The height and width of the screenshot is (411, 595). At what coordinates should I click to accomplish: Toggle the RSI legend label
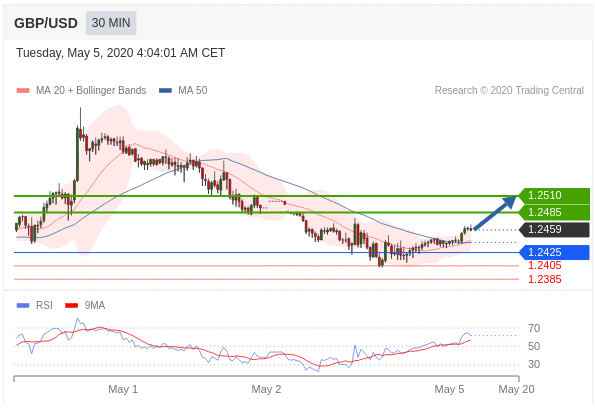pos(44,305)
